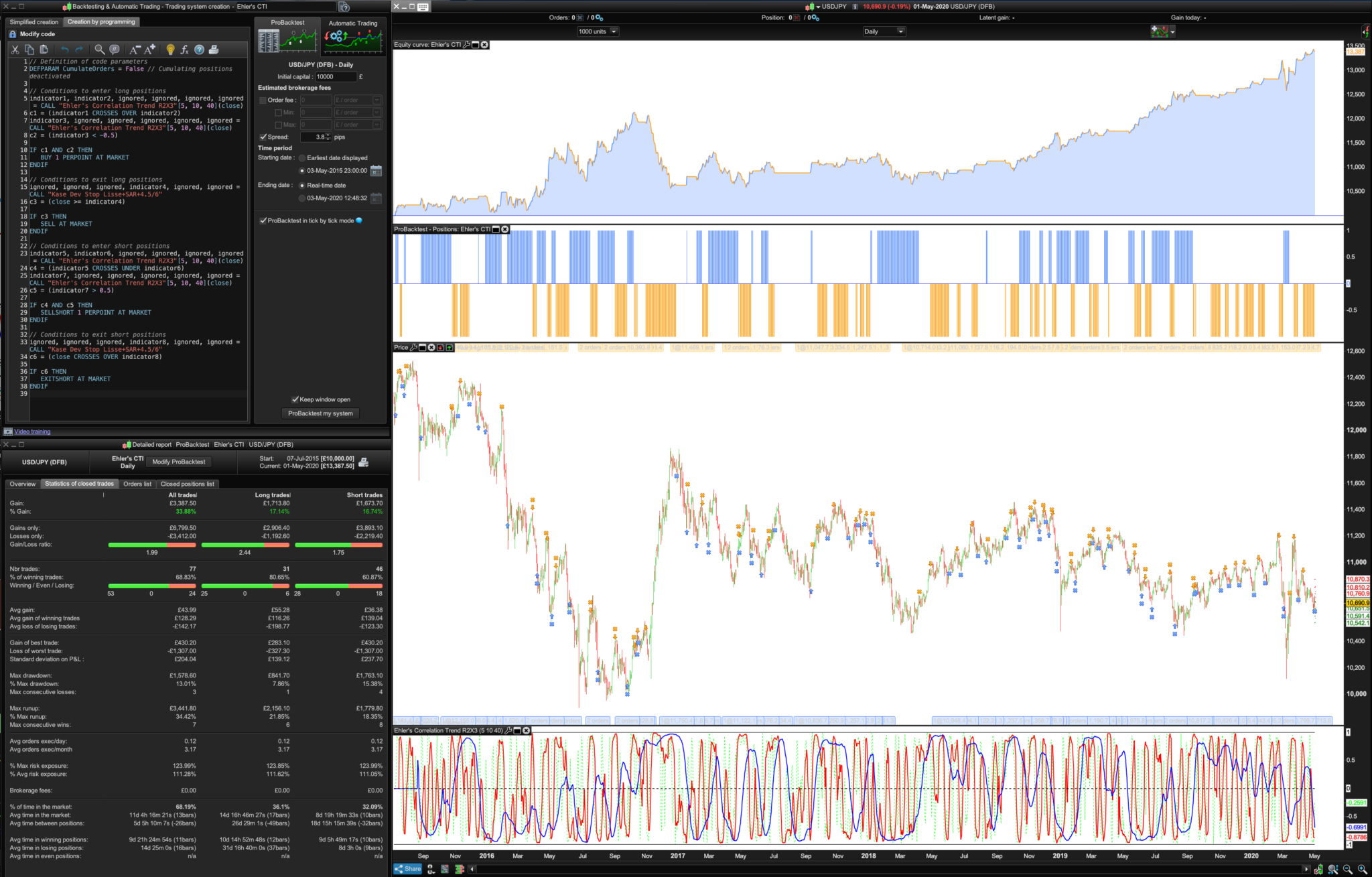Open the 1000 units dropdown

tap(614, 31)
